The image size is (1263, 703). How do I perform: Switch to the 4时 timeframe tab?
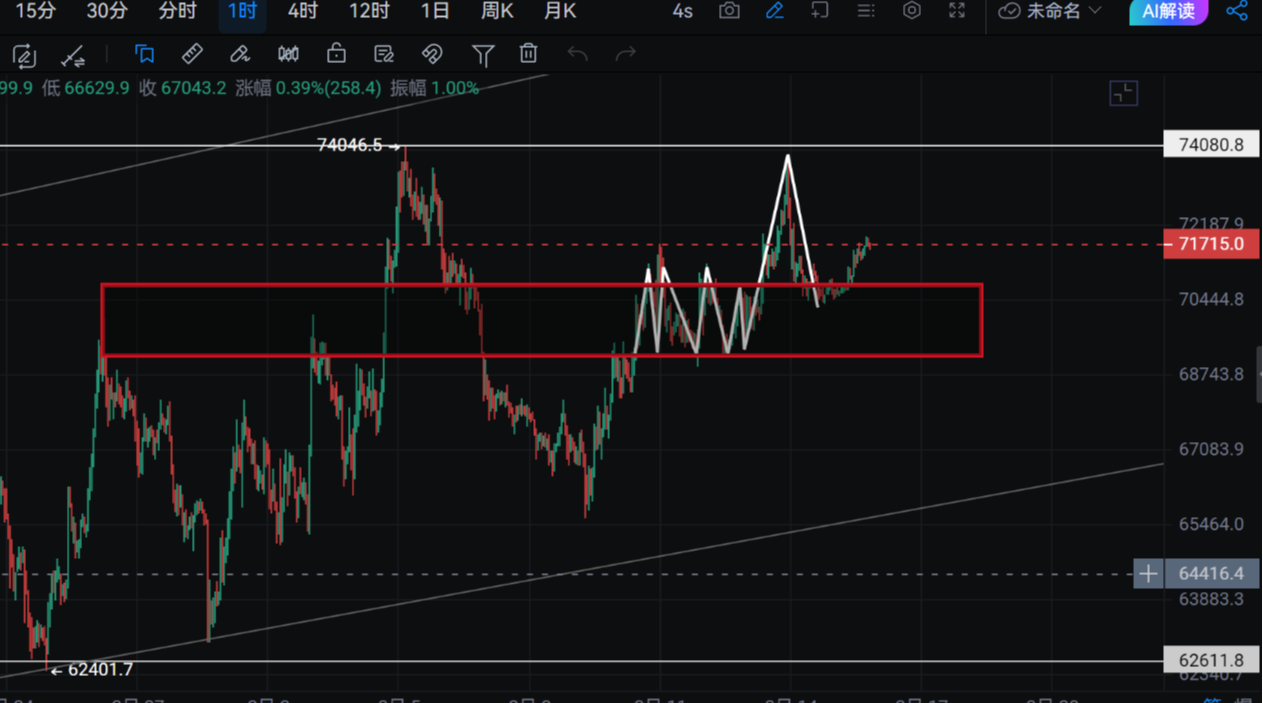pyautogui.click(x=302, y=11)
